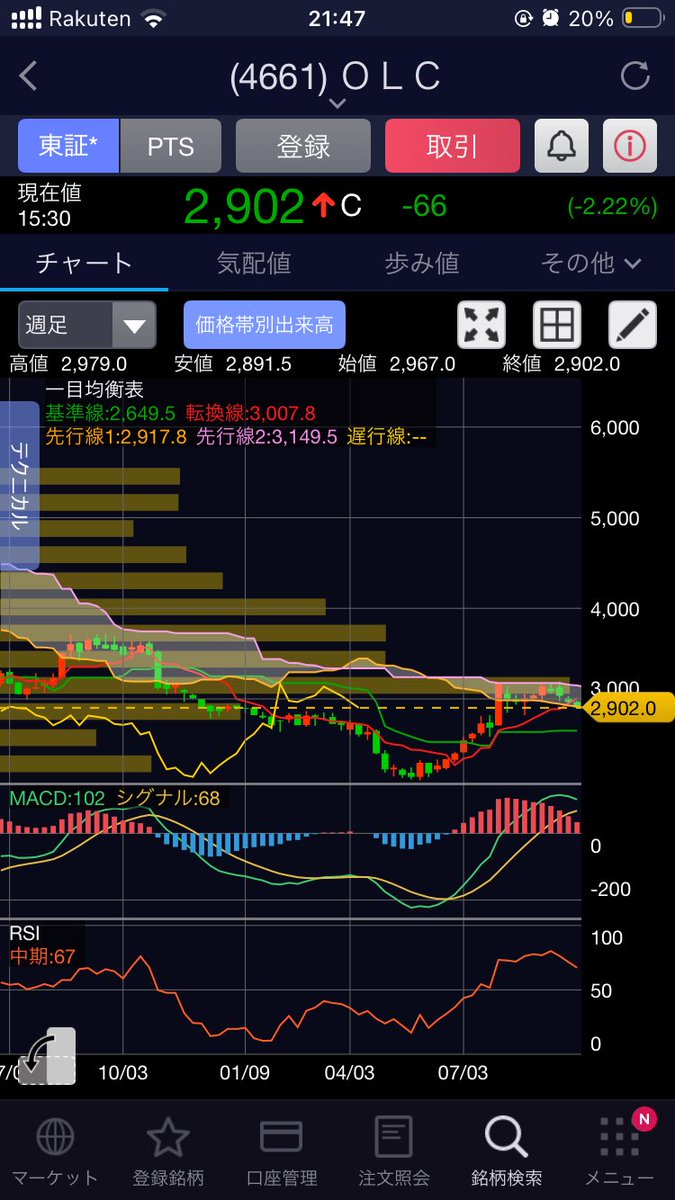Go back with the left arrow icon
675x1200 pixels.
coord(28,76)
